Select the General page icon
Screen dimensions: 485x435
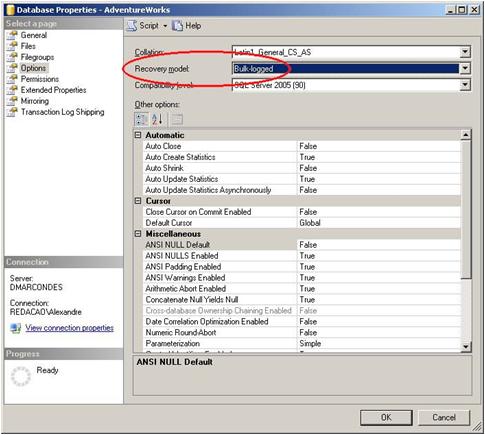(x=12, y=35)
